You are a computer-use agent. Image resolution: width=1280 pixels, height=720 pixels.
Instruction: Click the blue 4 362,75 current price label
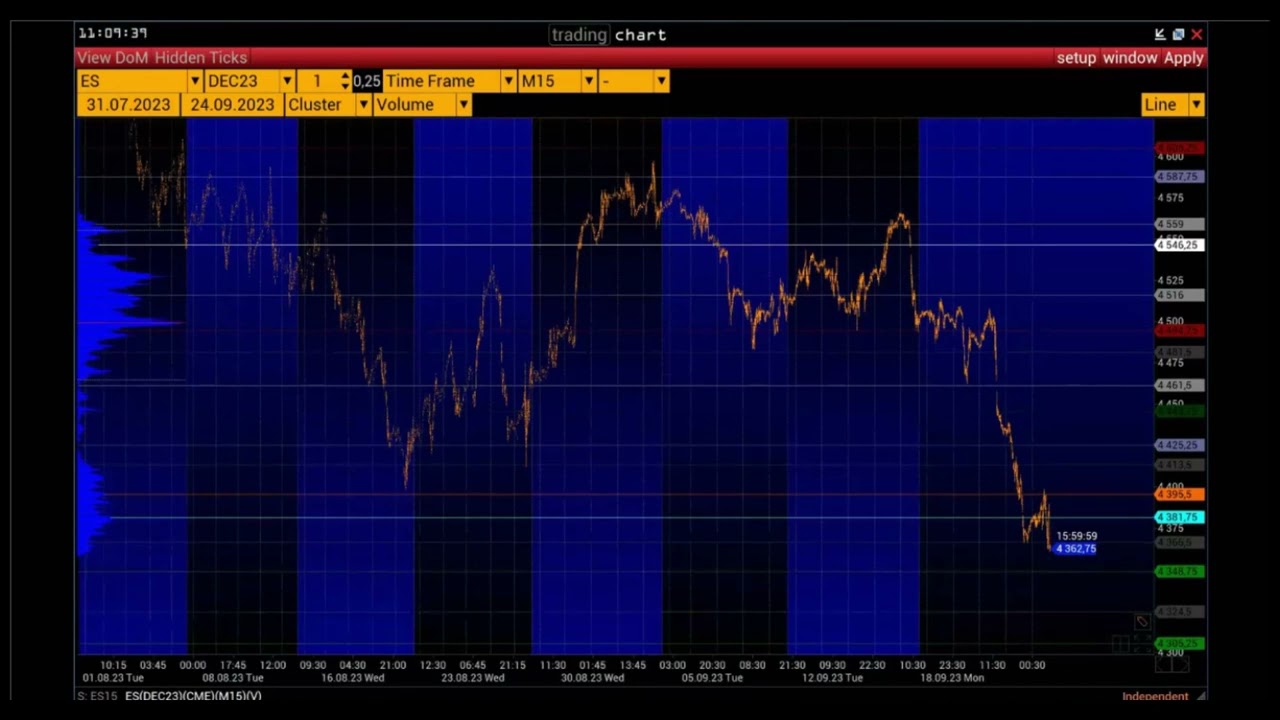[x=1076, y=549]
